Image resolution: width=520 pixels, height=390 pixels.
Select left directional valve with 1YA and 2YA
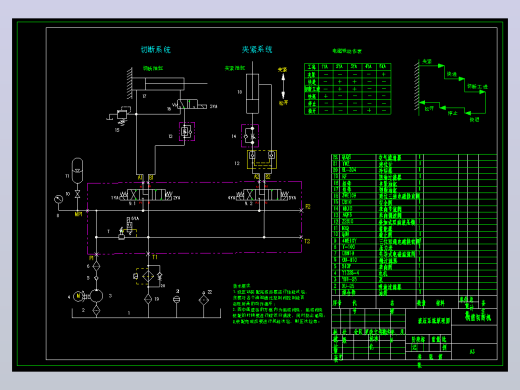click(146, 195)
